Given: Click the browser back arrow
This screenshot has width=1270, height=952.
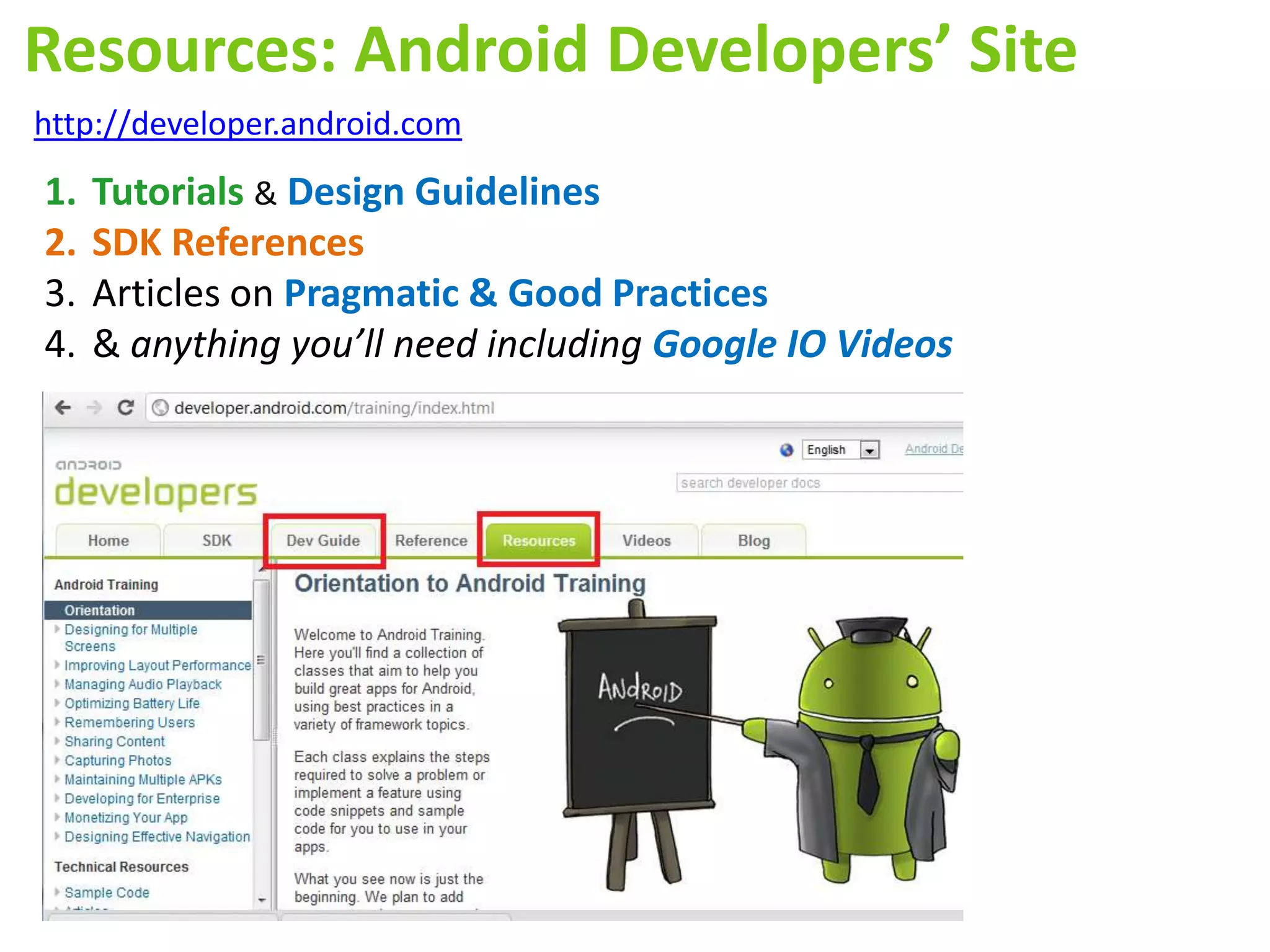Looking at the screenshot, I should click(63, 407).
